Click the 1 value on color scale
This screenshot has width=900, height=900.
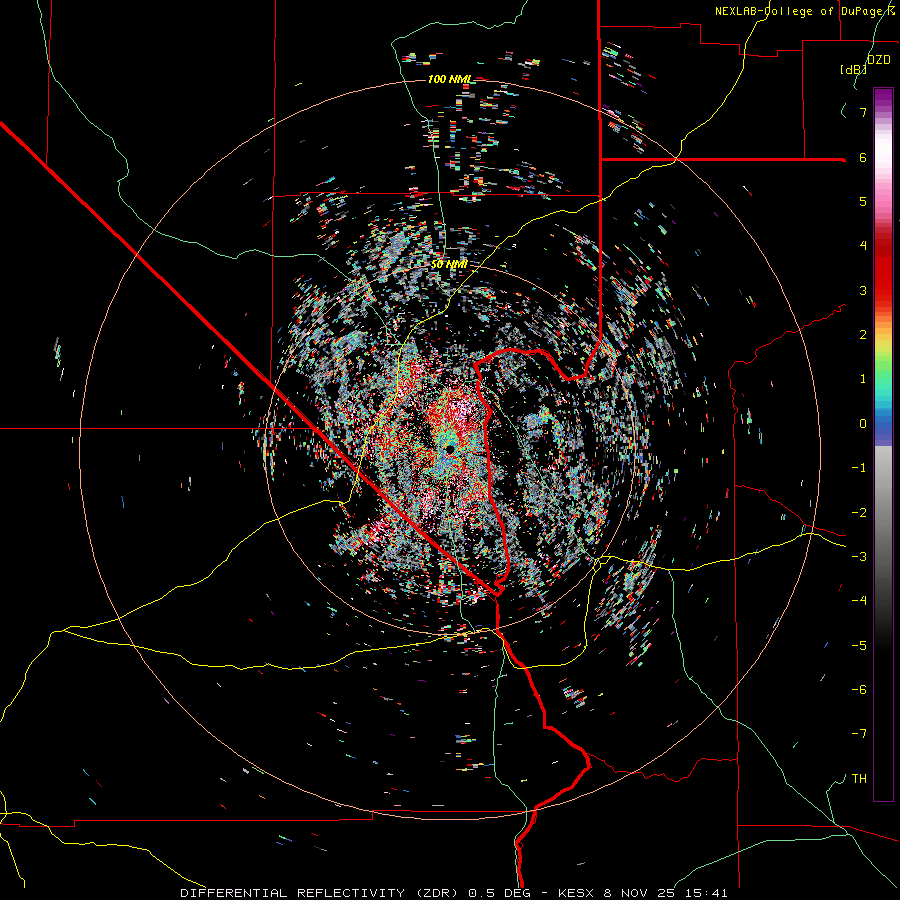(x=863, y=379)
